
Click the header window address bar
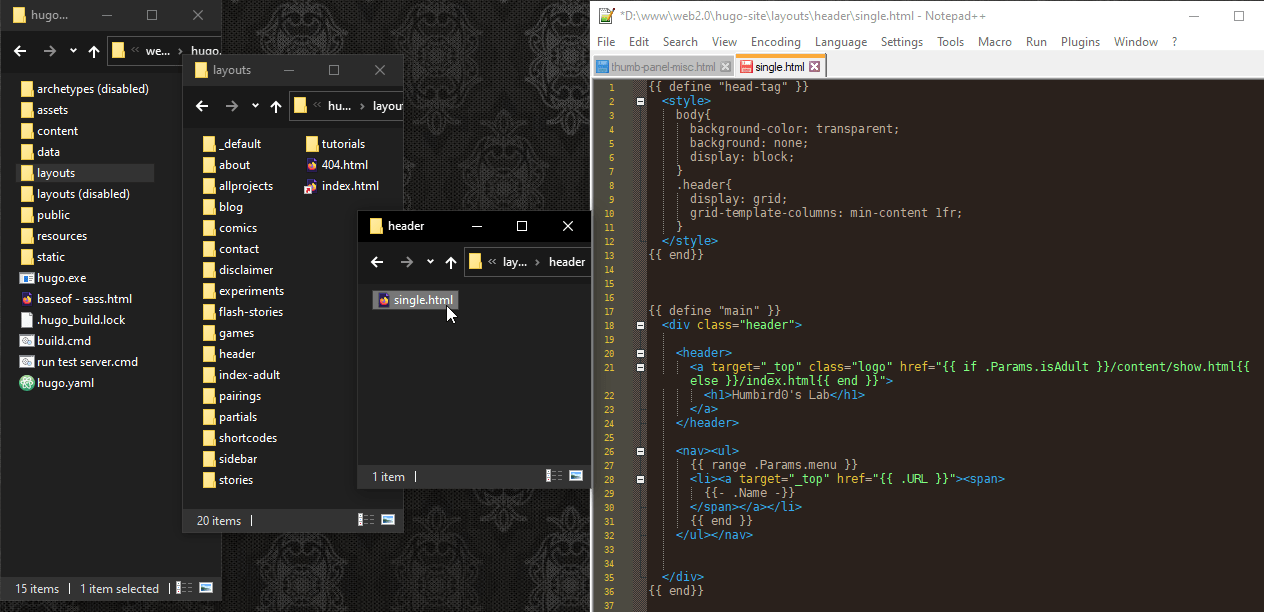[x=528, y=262]
